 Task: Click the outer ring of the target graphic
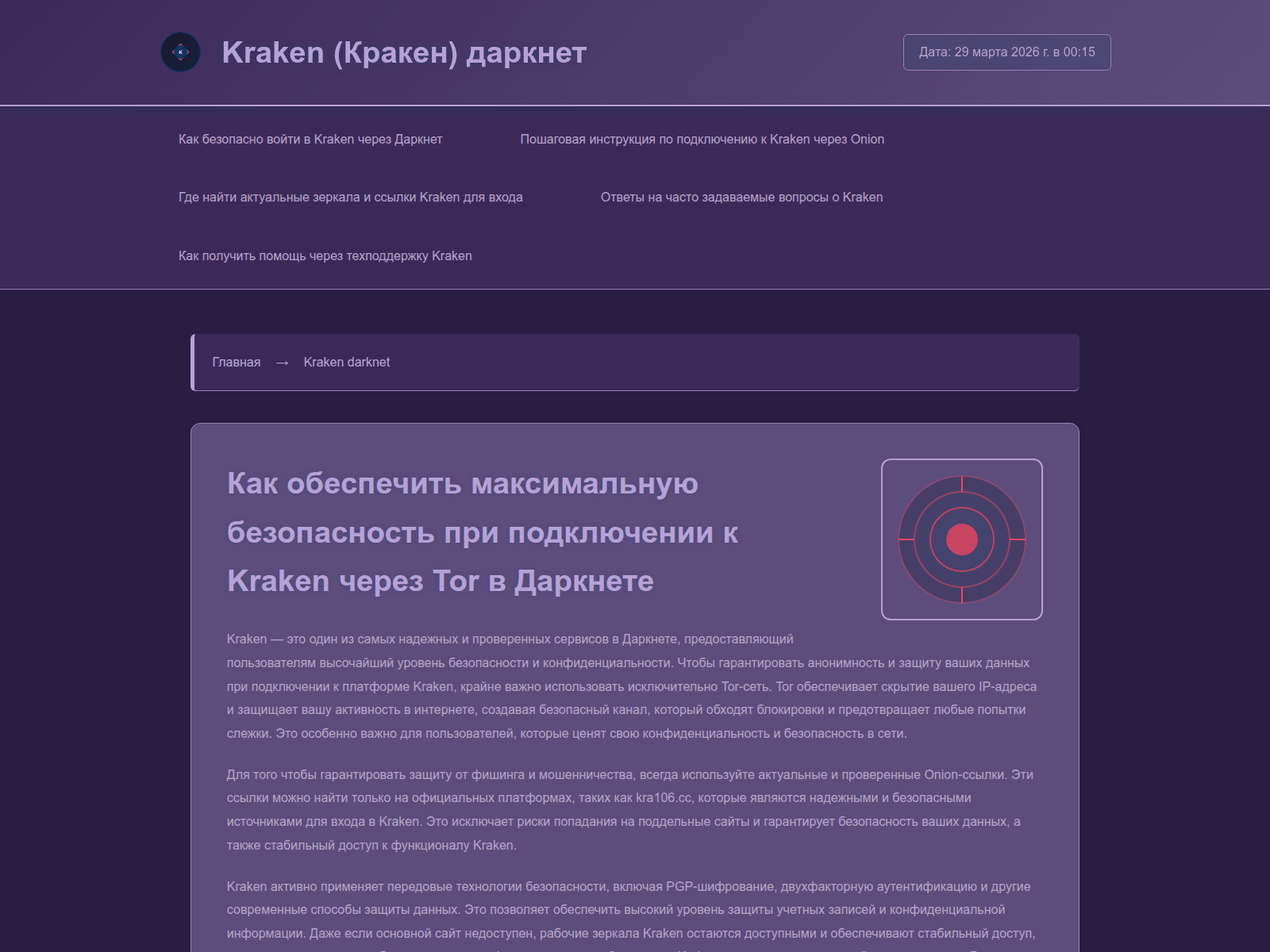point(962,477)
